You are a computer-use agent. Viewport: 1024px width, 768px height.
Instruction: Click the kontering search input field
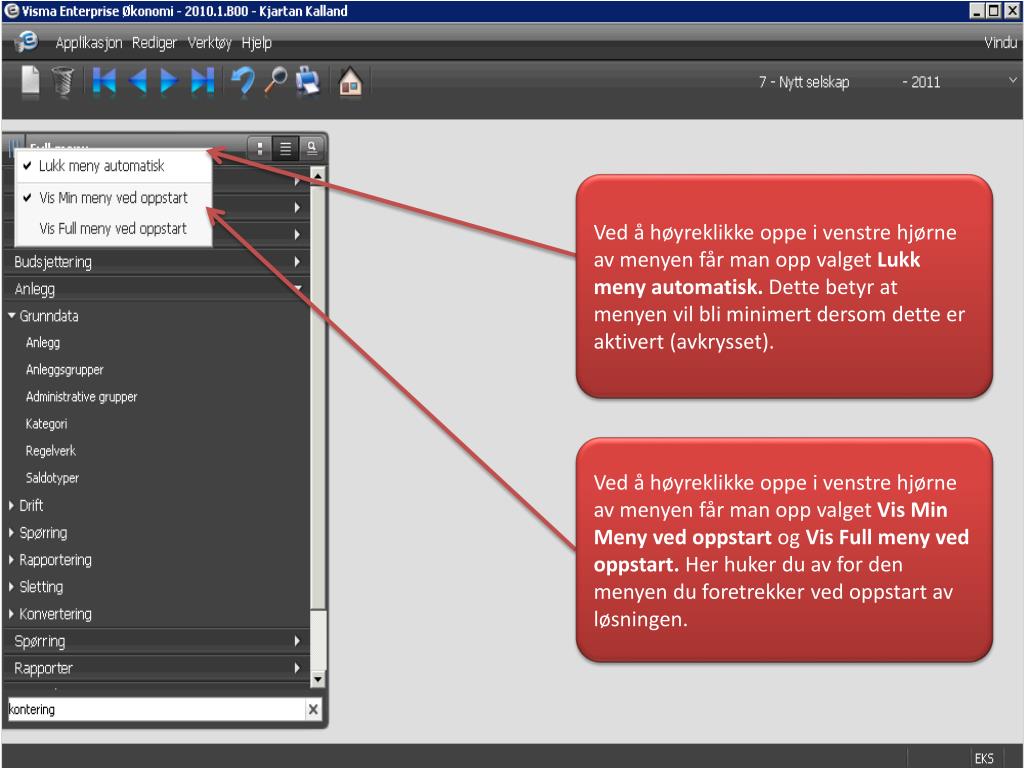tap(157, 709)
